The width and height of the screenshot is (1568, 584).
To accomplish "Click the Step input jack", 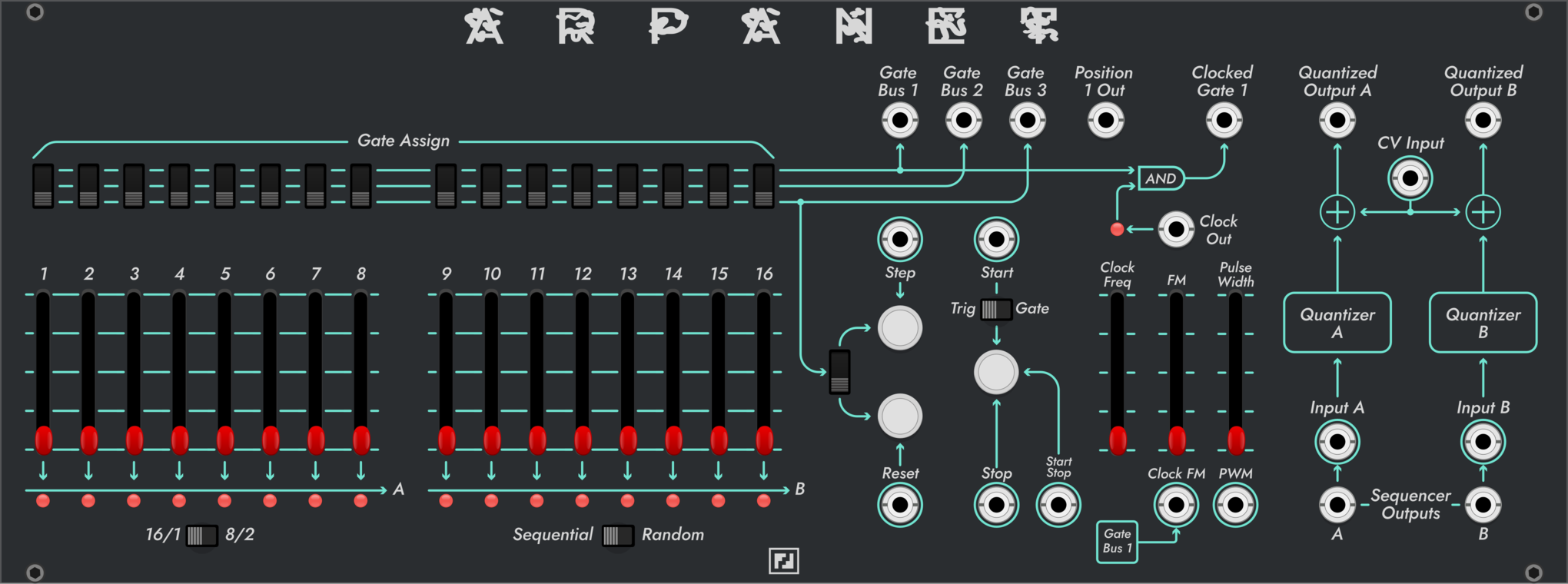I will tap(899, 240).
